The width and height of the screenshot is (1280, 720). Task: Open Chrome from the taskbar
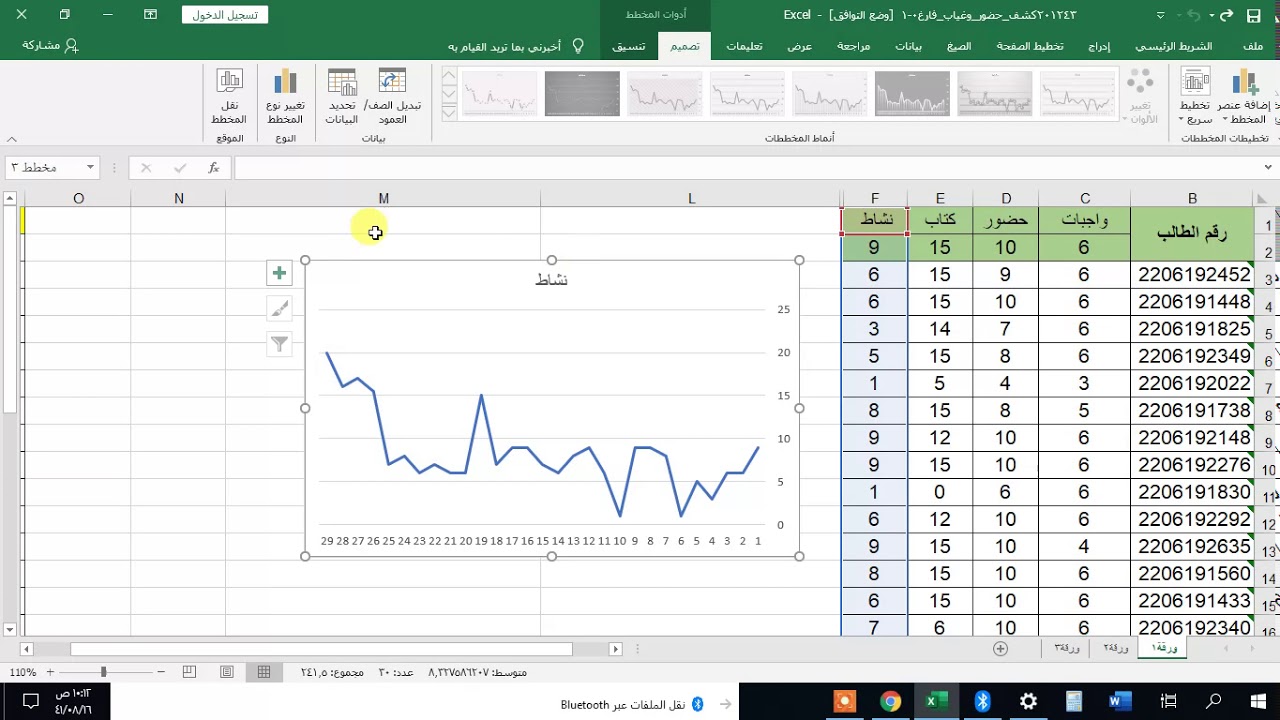[x=890, y=701]
